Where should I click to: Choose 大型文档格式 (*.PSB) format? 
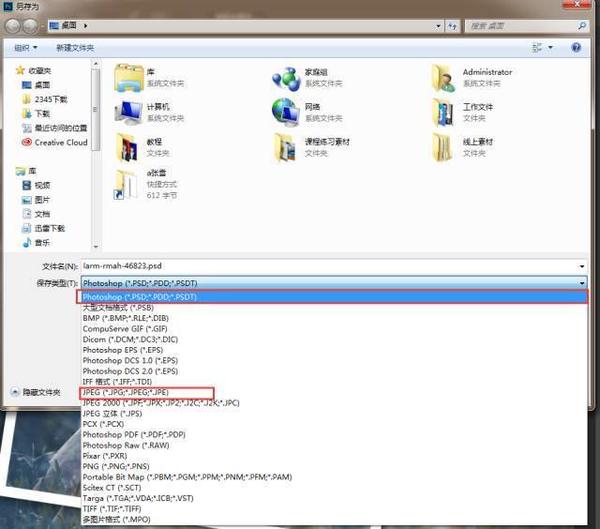click(x=334, y=307)
